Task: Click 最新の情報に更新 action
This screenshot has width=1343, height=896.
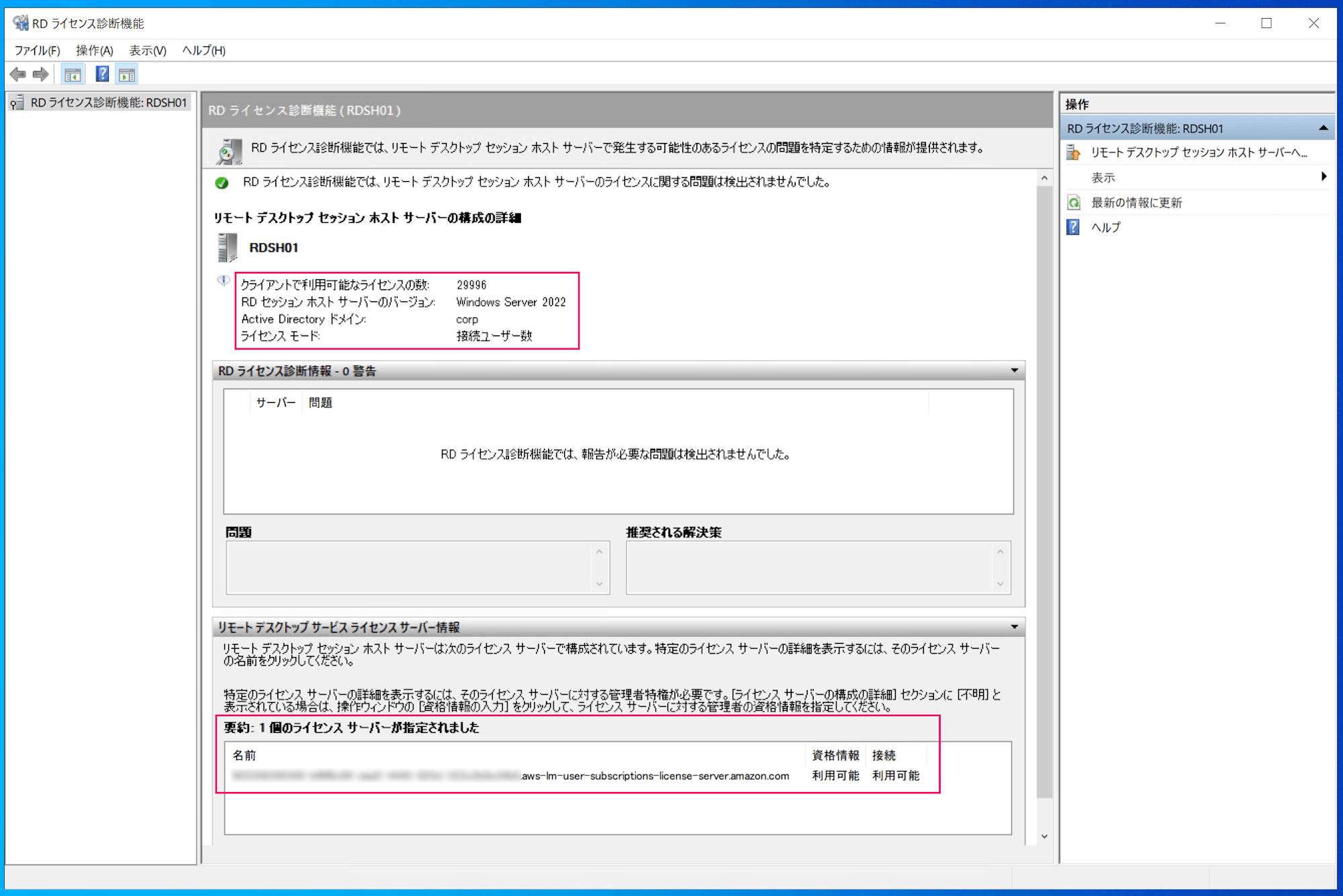Action: [1136, 203]
